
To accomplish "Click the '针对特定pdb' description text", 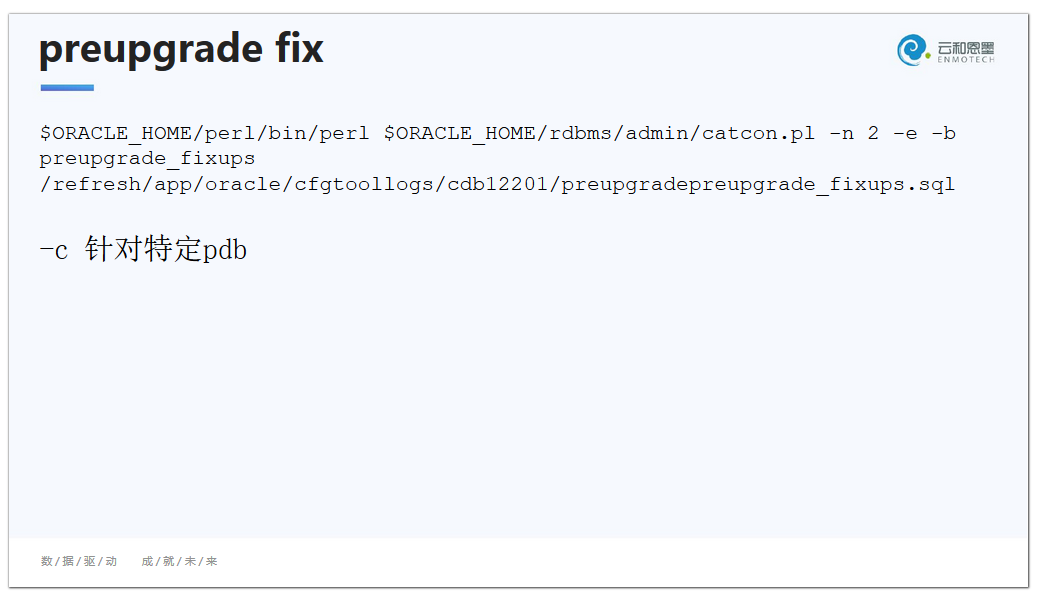I will [166, 249].
